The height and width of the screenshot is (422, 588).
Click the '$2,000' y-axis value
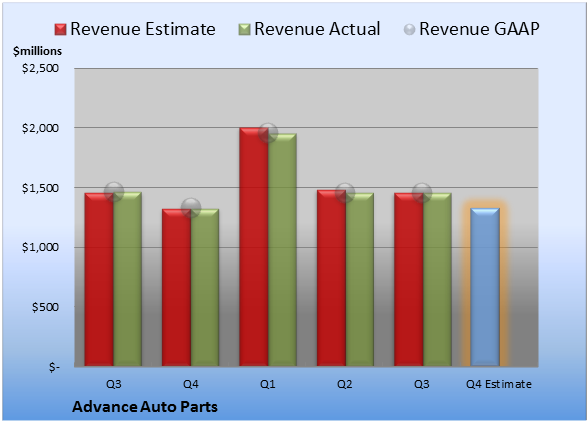(x=40, y=128)
